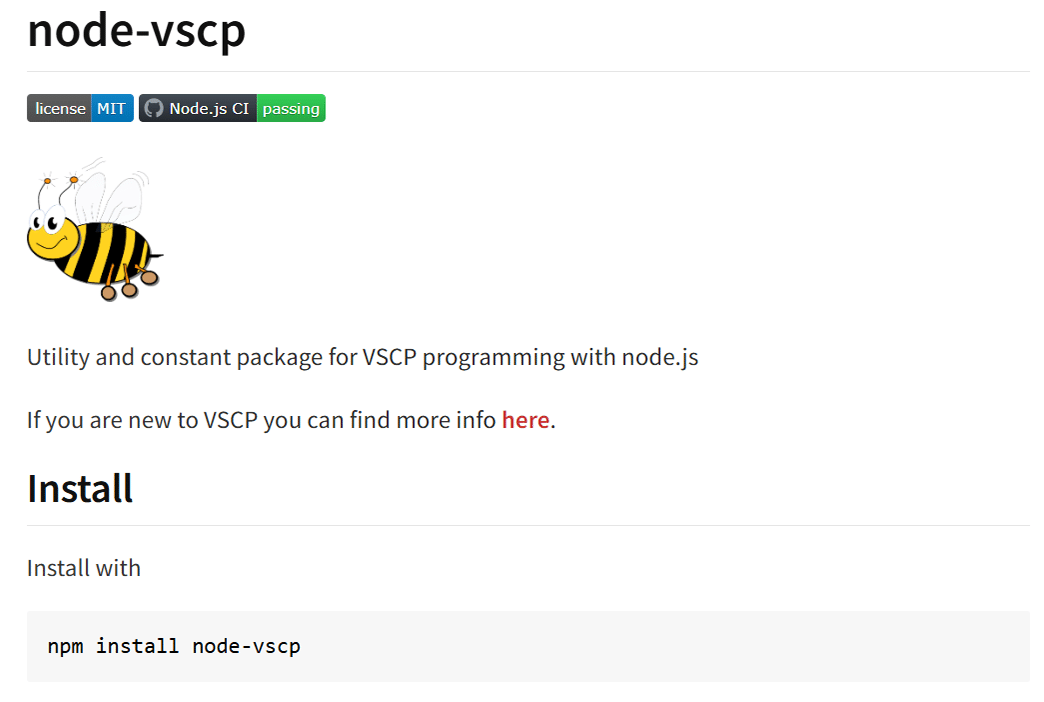Click the GitHub octocat icon in CI badge
The image size is (1044, 702).
point(153,108)
